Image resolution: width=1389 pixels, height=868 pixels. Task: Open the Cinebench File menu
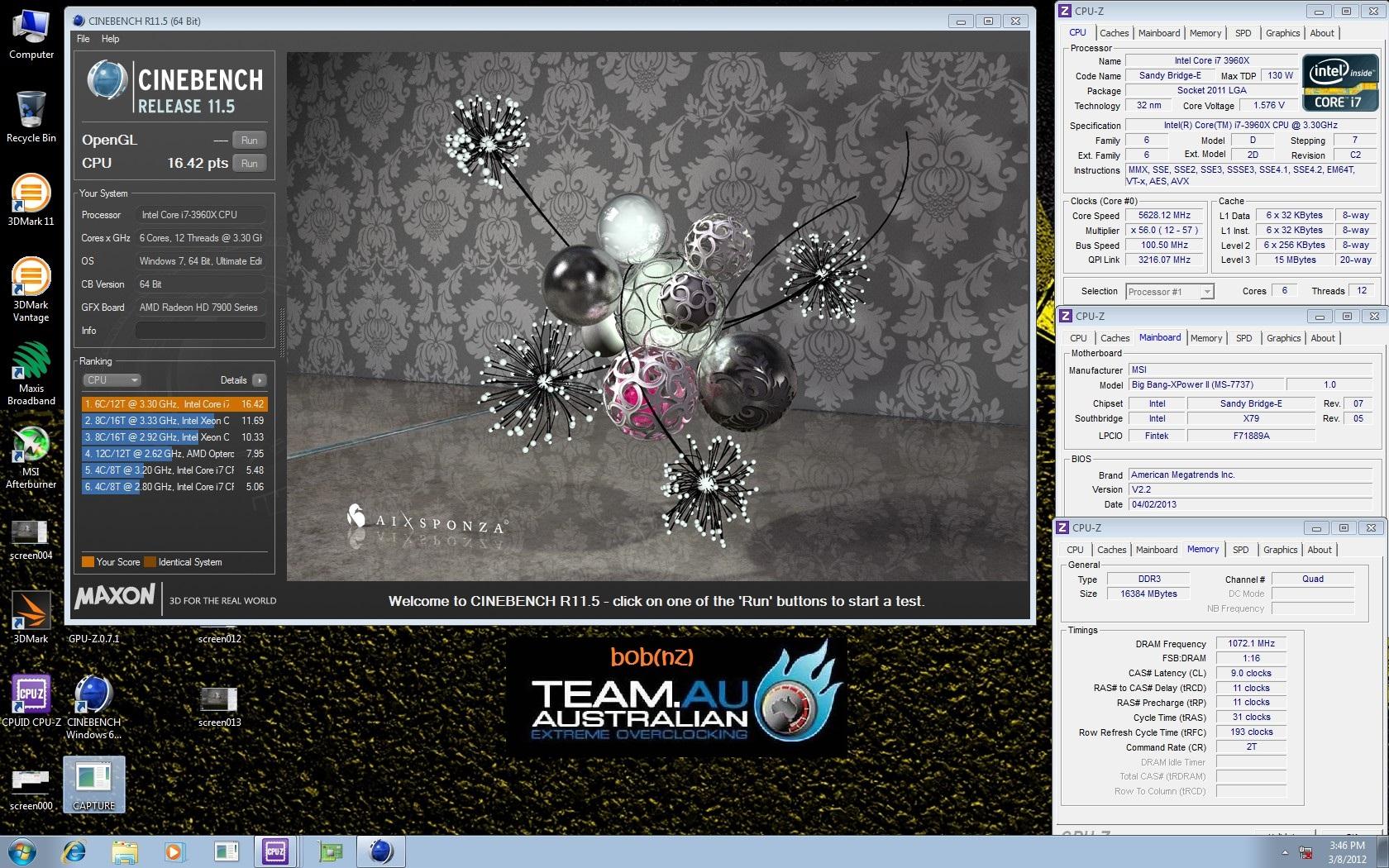(x=83, y=39)
